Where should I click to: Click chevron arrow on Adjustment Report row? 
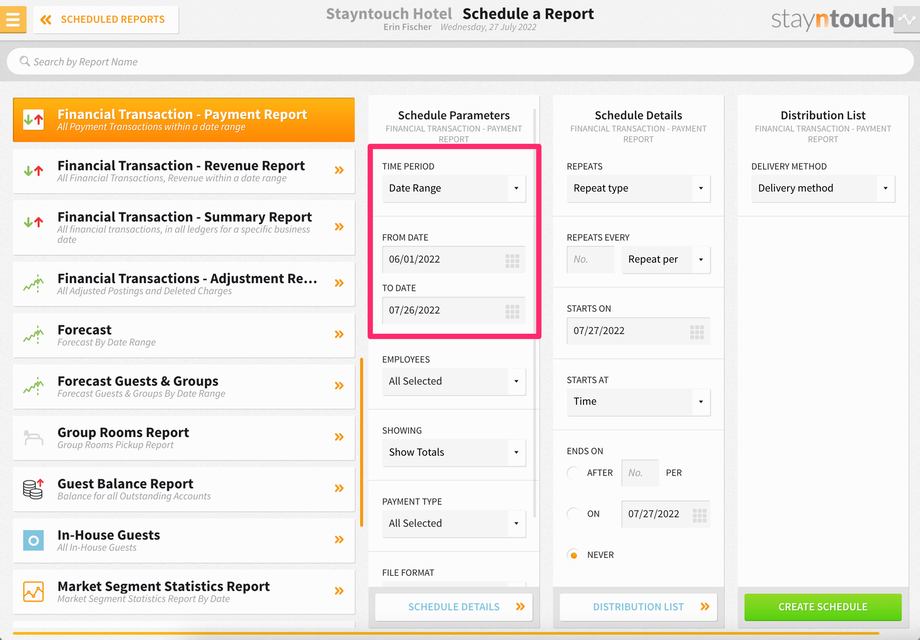tap(339, 283)
